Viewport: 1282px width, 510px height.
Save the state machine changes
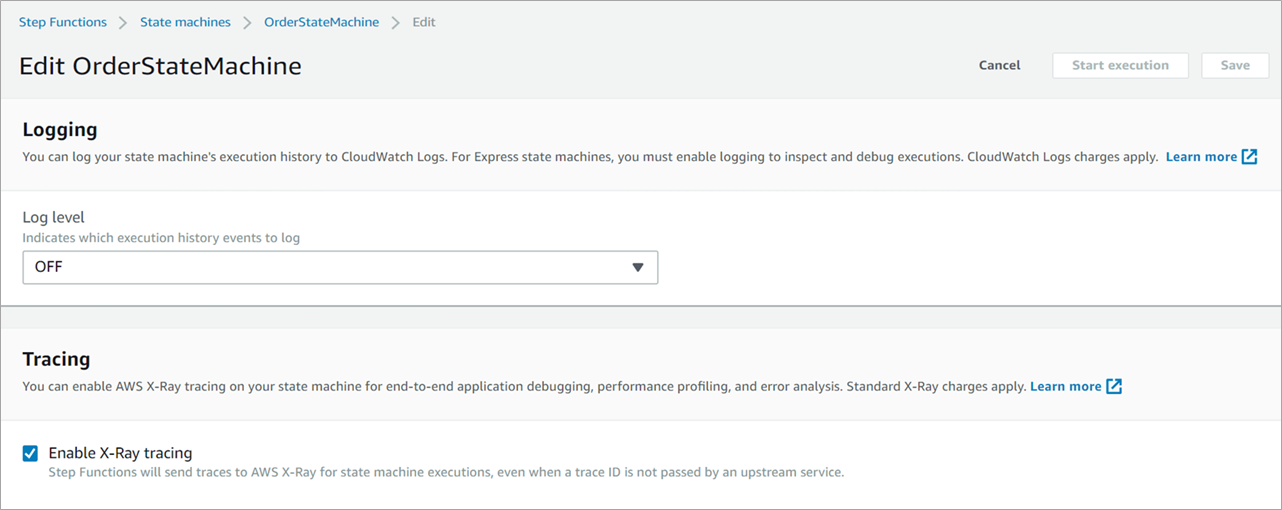coord(1235,66)
